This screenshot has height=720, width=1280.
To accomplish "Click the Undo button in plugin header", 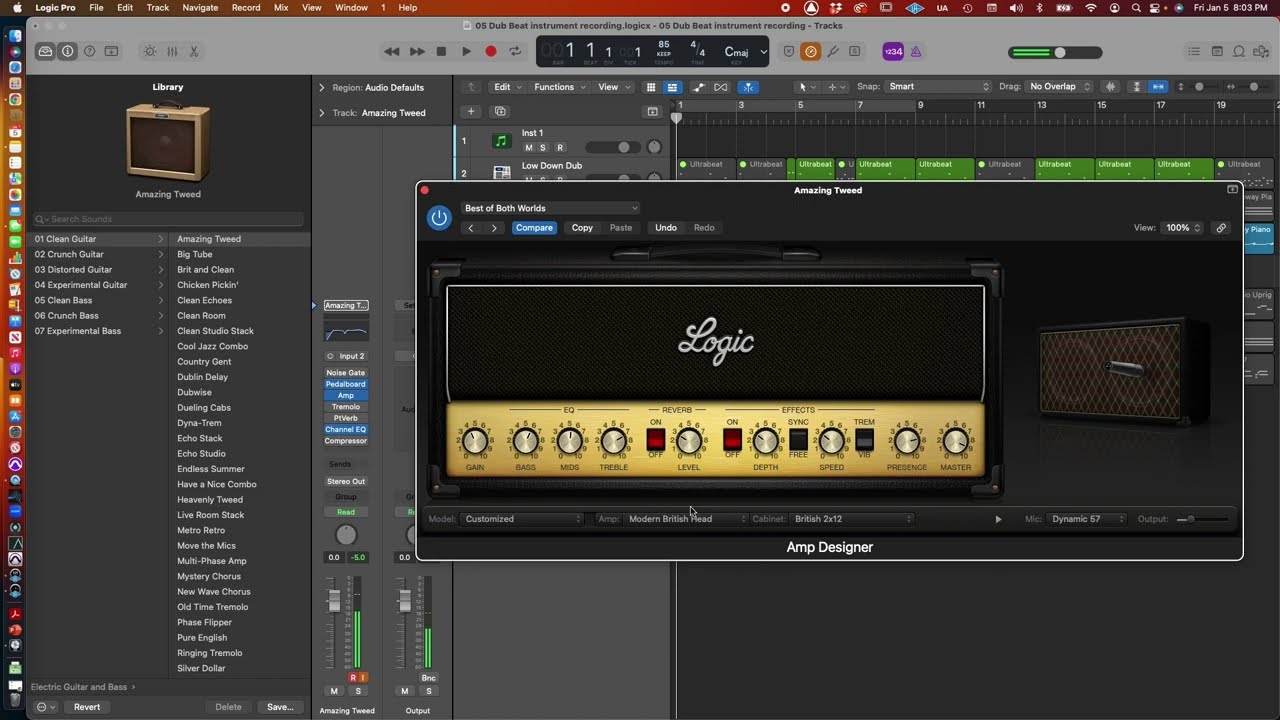I will pyautogui.click(x=666, y=228).
